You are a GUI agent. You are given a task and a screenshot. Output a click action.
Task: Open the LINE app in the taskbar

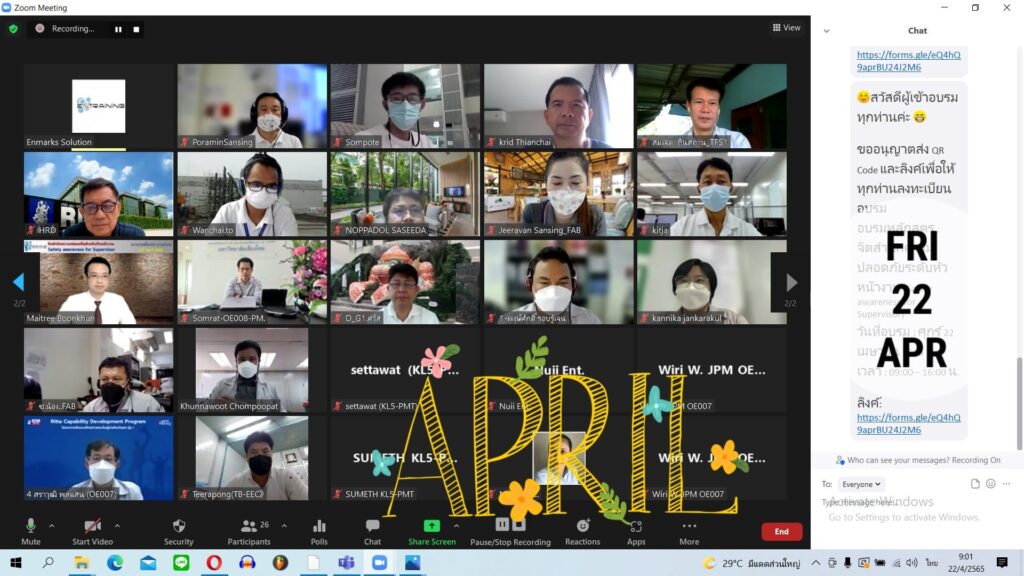182,562
